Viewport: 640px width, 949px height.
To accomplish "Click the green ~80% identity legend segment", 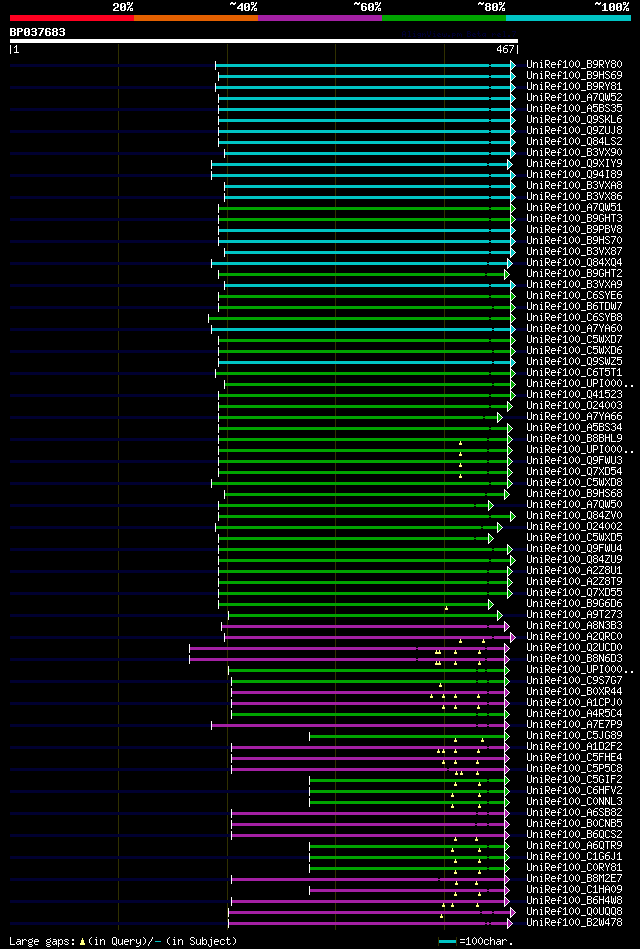I will tap(444, 18).
